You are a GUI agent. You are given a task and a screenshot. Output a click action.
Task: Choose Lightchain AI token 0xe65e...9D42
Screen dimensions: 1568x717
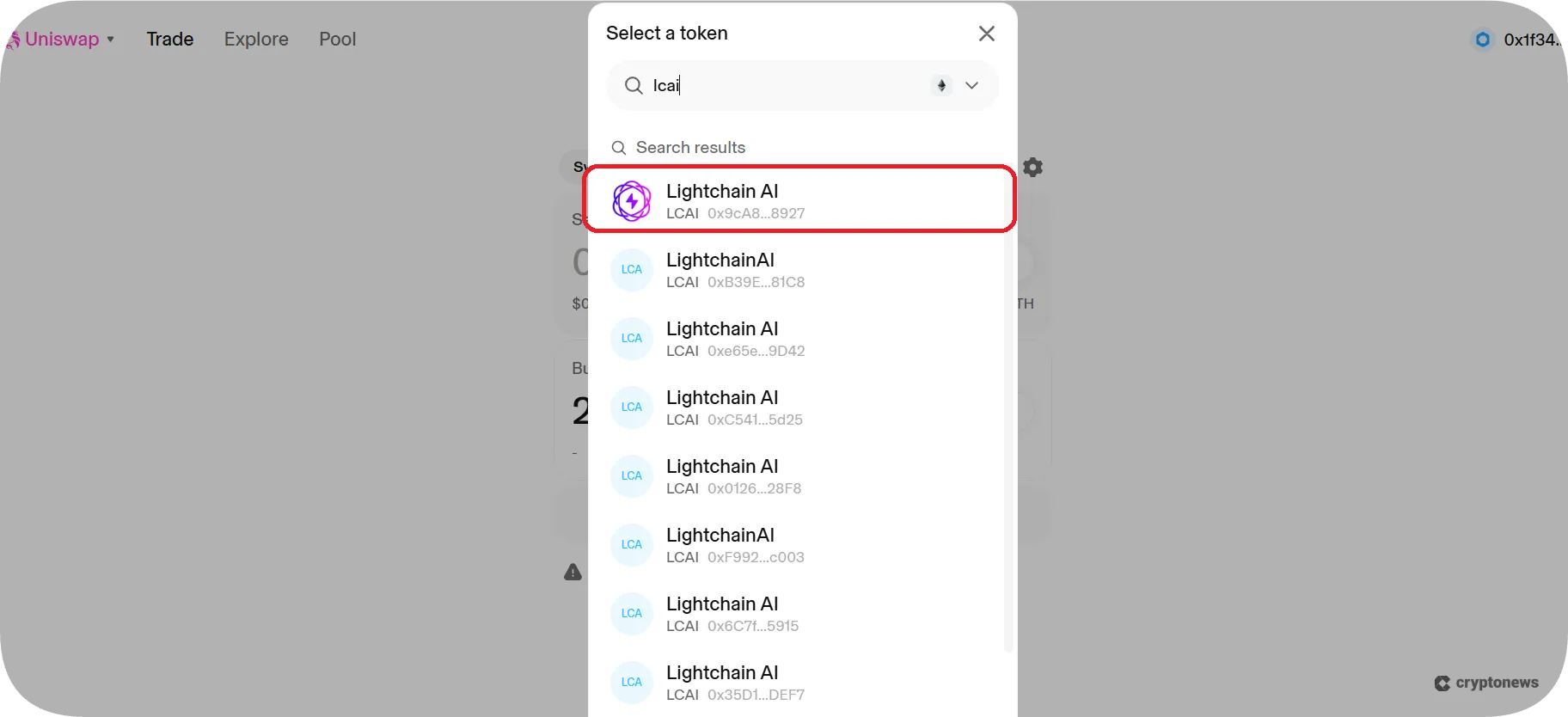point(799,339)
